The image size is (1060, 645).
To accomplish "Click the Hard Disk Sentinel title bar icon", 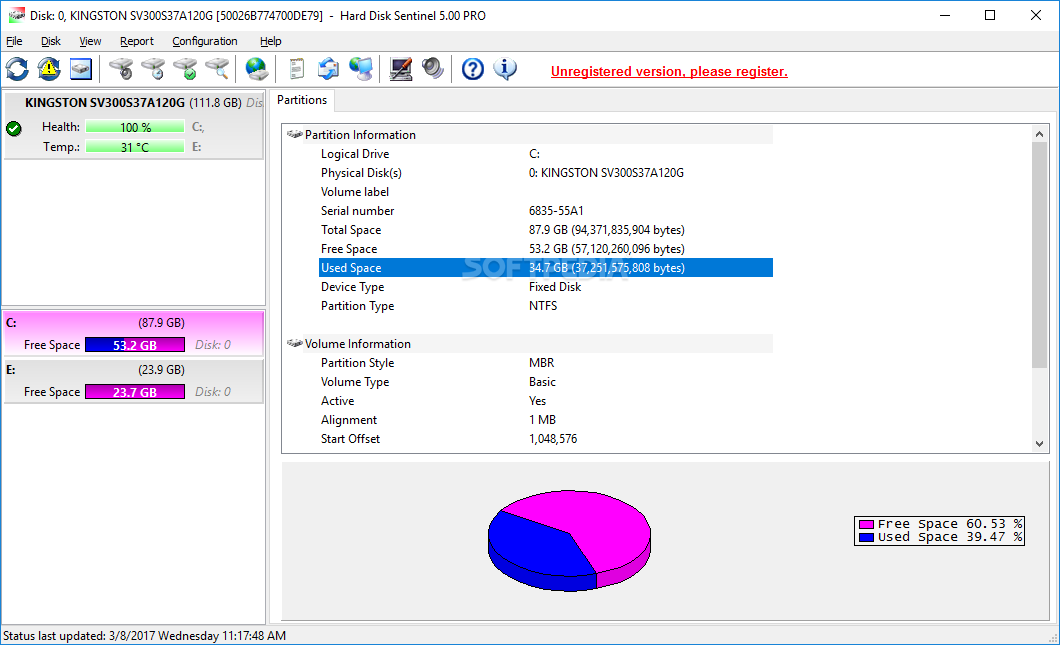I will (16, 16).
